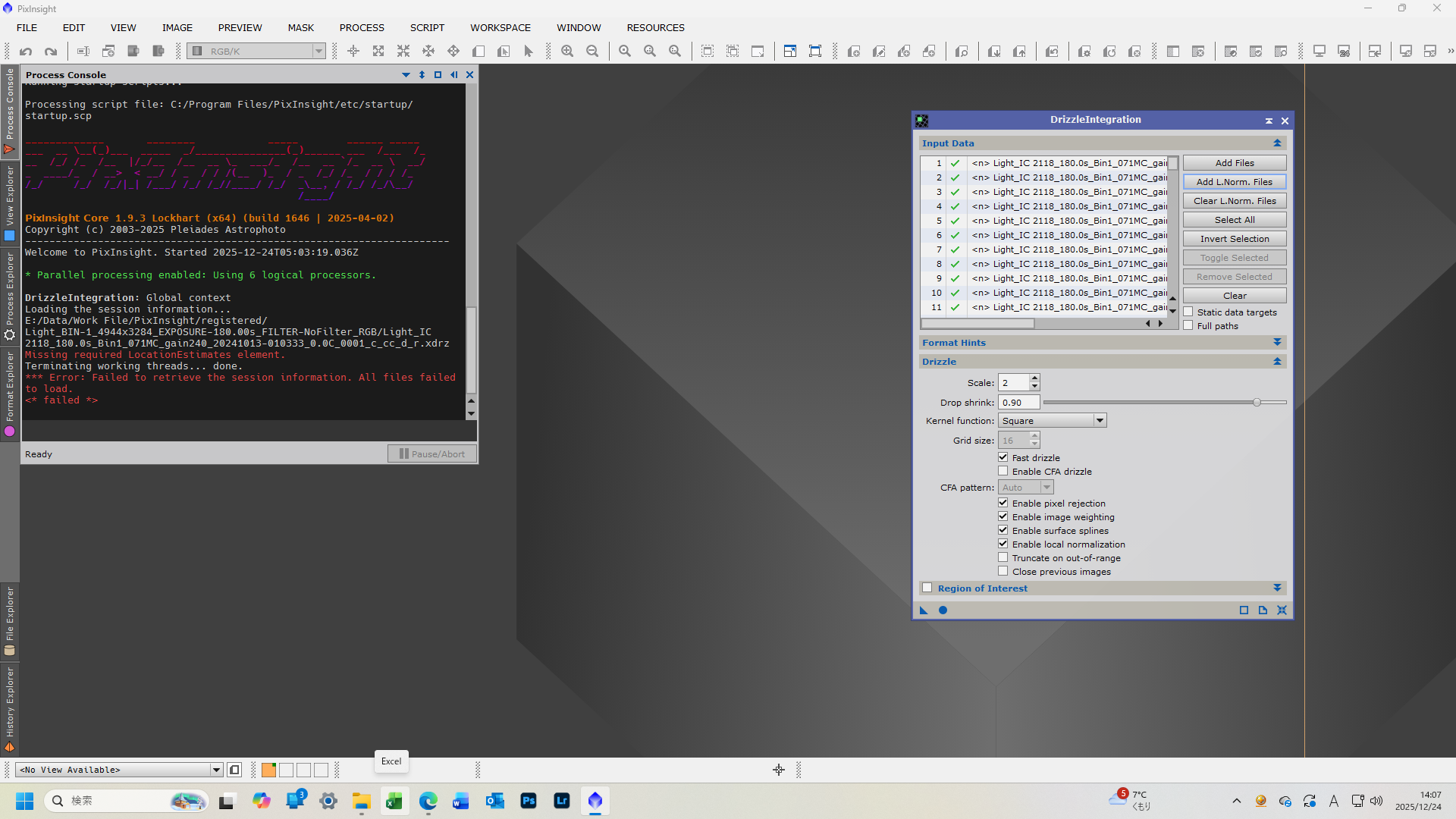Image resolution: width=1456 pixels, height=819 pixels.
Task: Open the RGB/K channel dropdown
Action: [318, 52]
